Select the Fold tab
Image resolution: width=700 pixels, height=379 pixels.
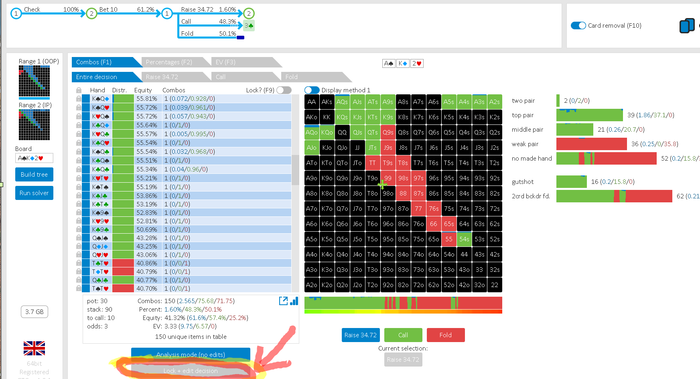coord(316,77)
